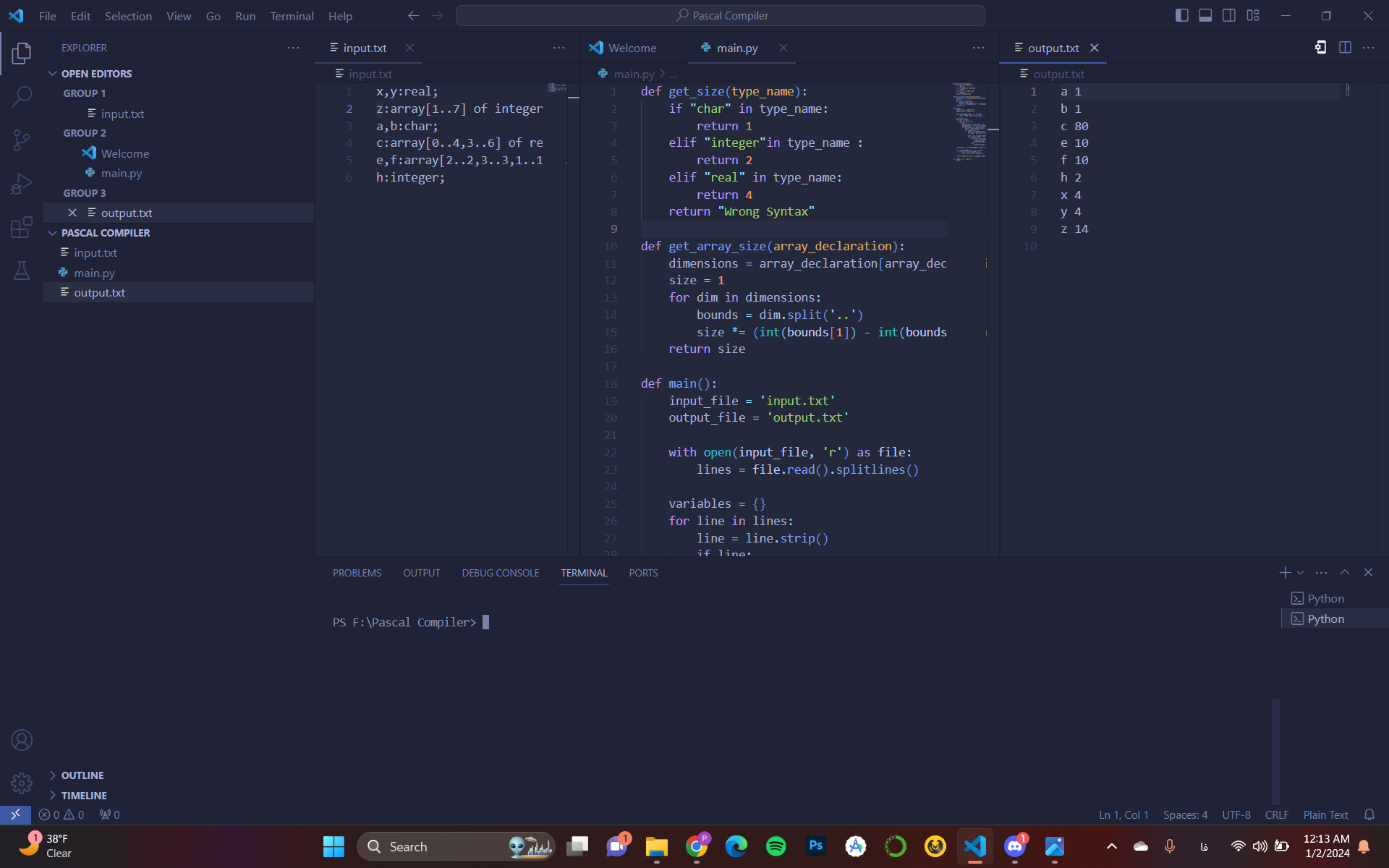Expand the OUTLINE section

(x=82, y=775)
